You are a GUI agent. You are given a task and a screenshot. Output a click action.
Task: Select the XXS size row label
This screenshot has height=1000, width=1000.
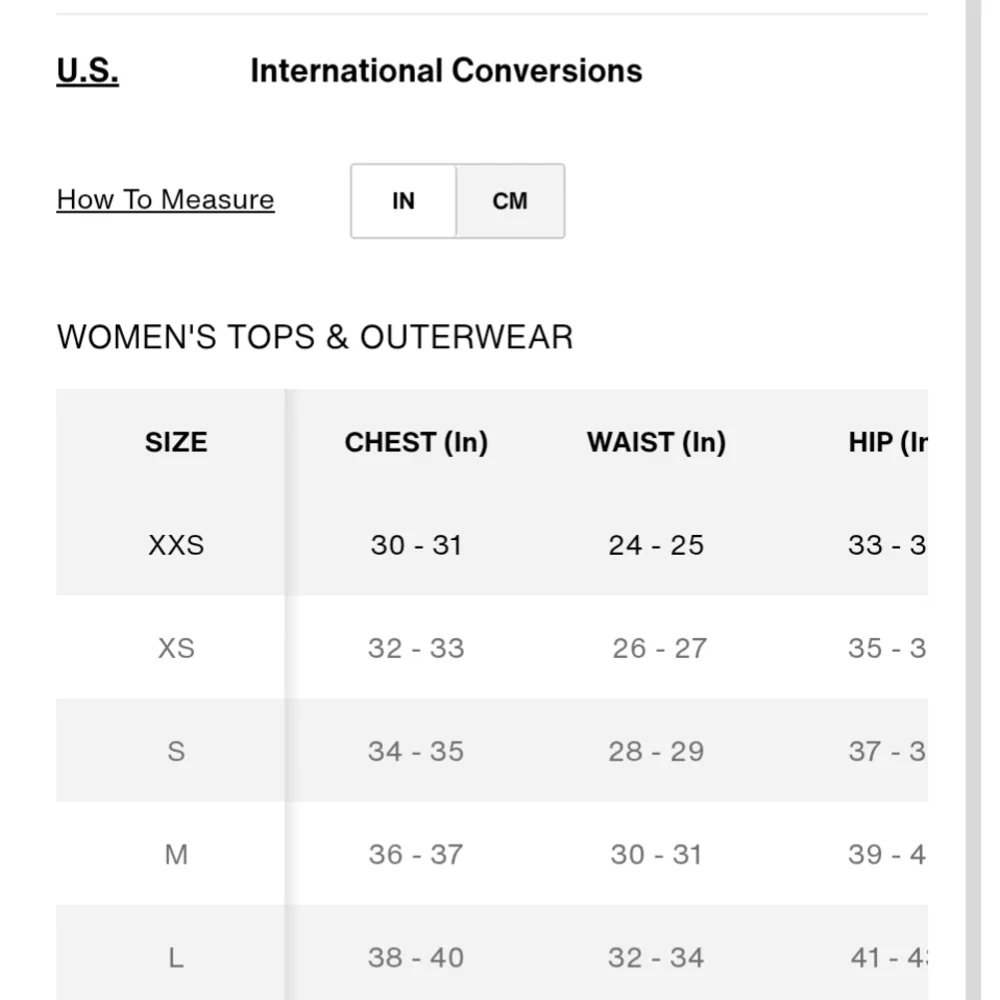click(176, 545)
